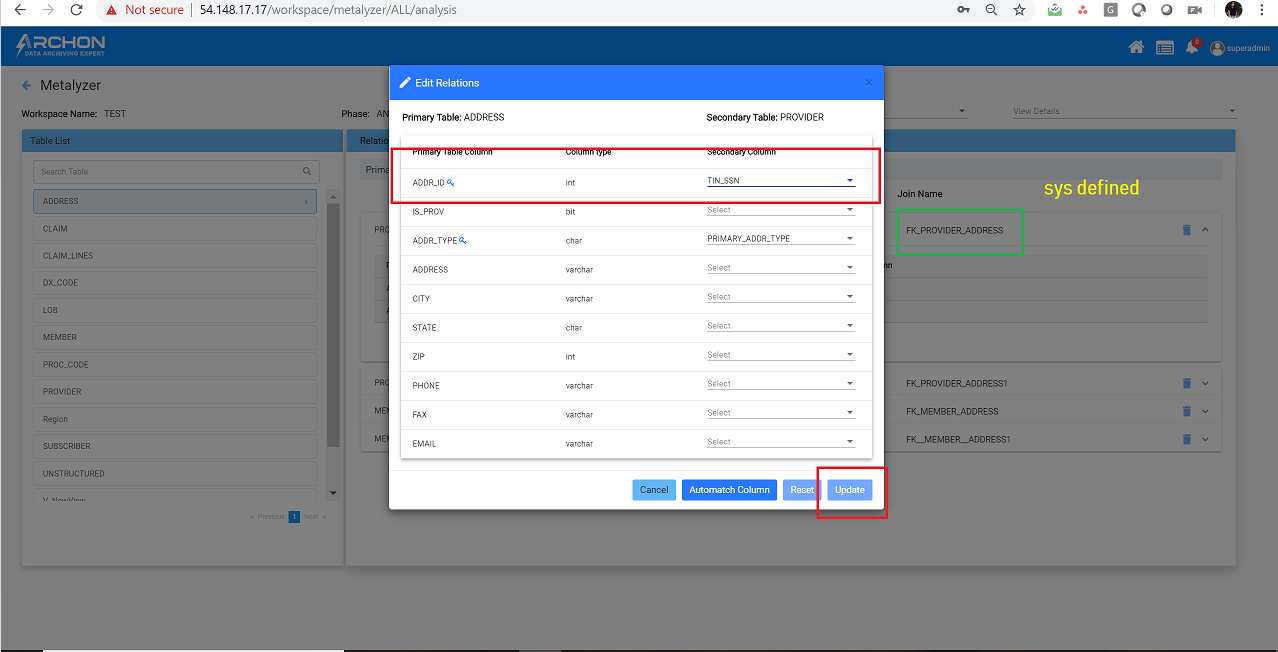Select LOB in table list
The image size is (1278, 652).
(175, 310)
